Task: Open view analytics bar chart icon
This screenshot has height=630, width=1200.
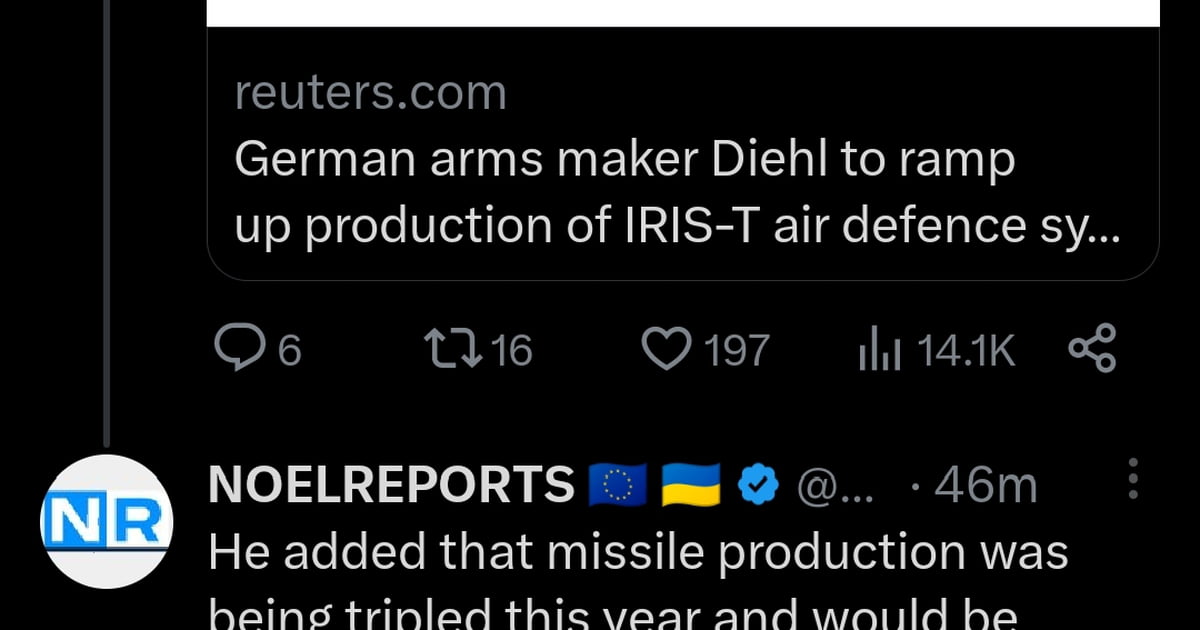Action: click(880, 350)
